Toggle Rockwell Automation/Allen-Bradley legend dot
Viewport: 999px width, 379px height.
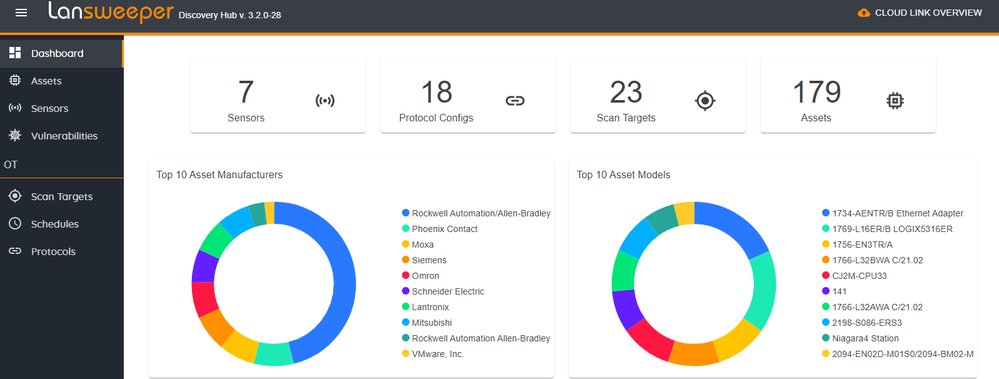pos(405,213)
